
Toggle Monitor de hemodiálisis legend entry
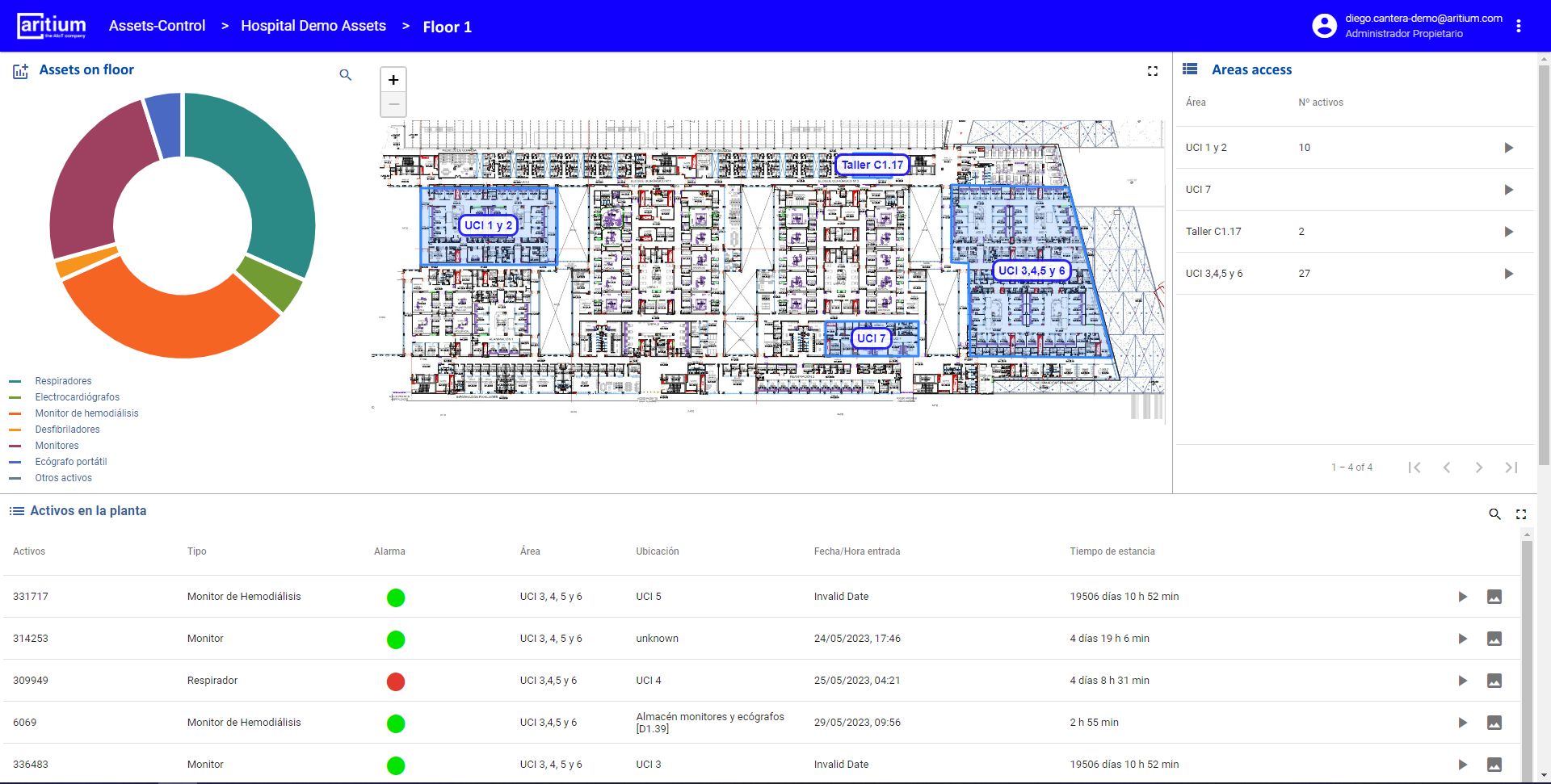point(86,413)
